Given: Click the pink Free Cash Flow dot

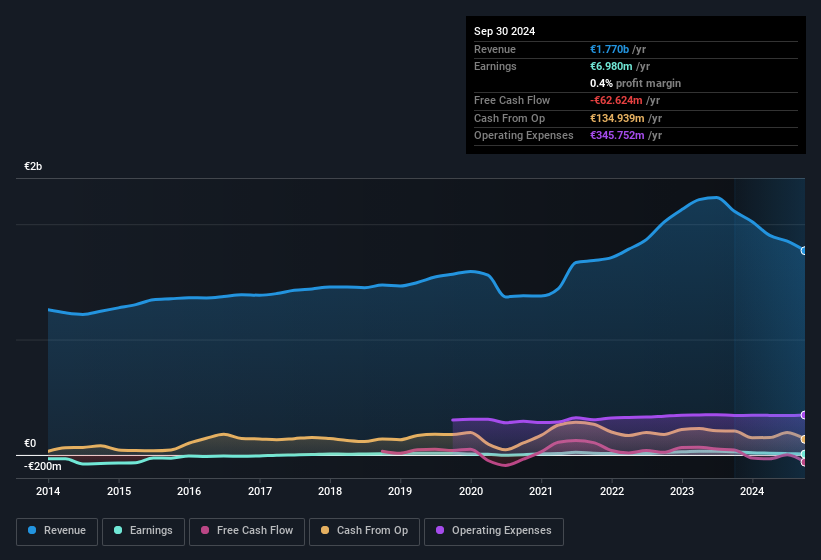Looking at the screenshot, I should 206,531.
